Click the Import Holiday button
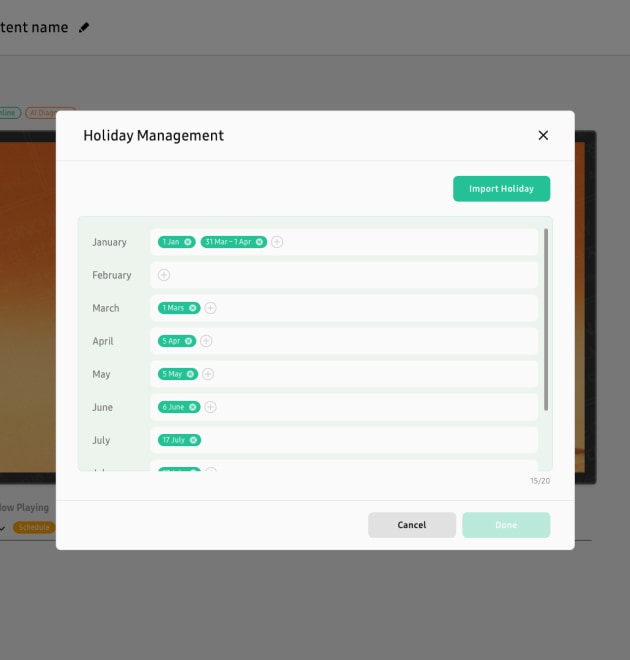Viewport: 630px width, 660px height. pos(501,189)
